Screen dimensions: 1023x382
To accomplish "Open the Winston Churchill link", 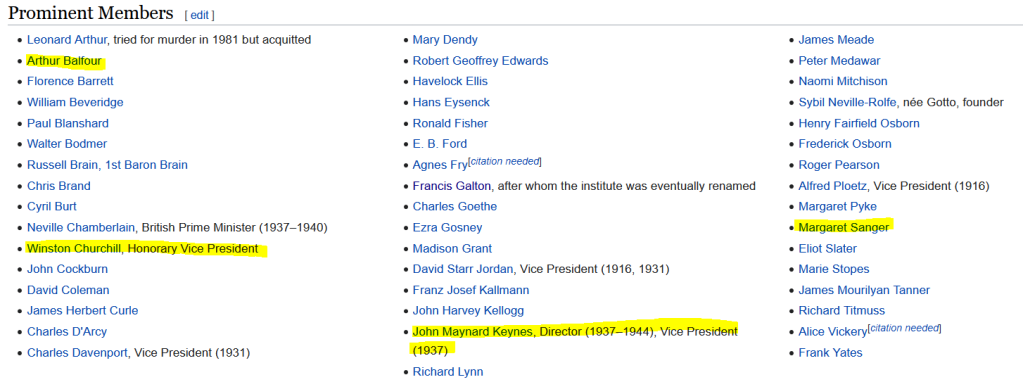I will (x=74, y=248).
